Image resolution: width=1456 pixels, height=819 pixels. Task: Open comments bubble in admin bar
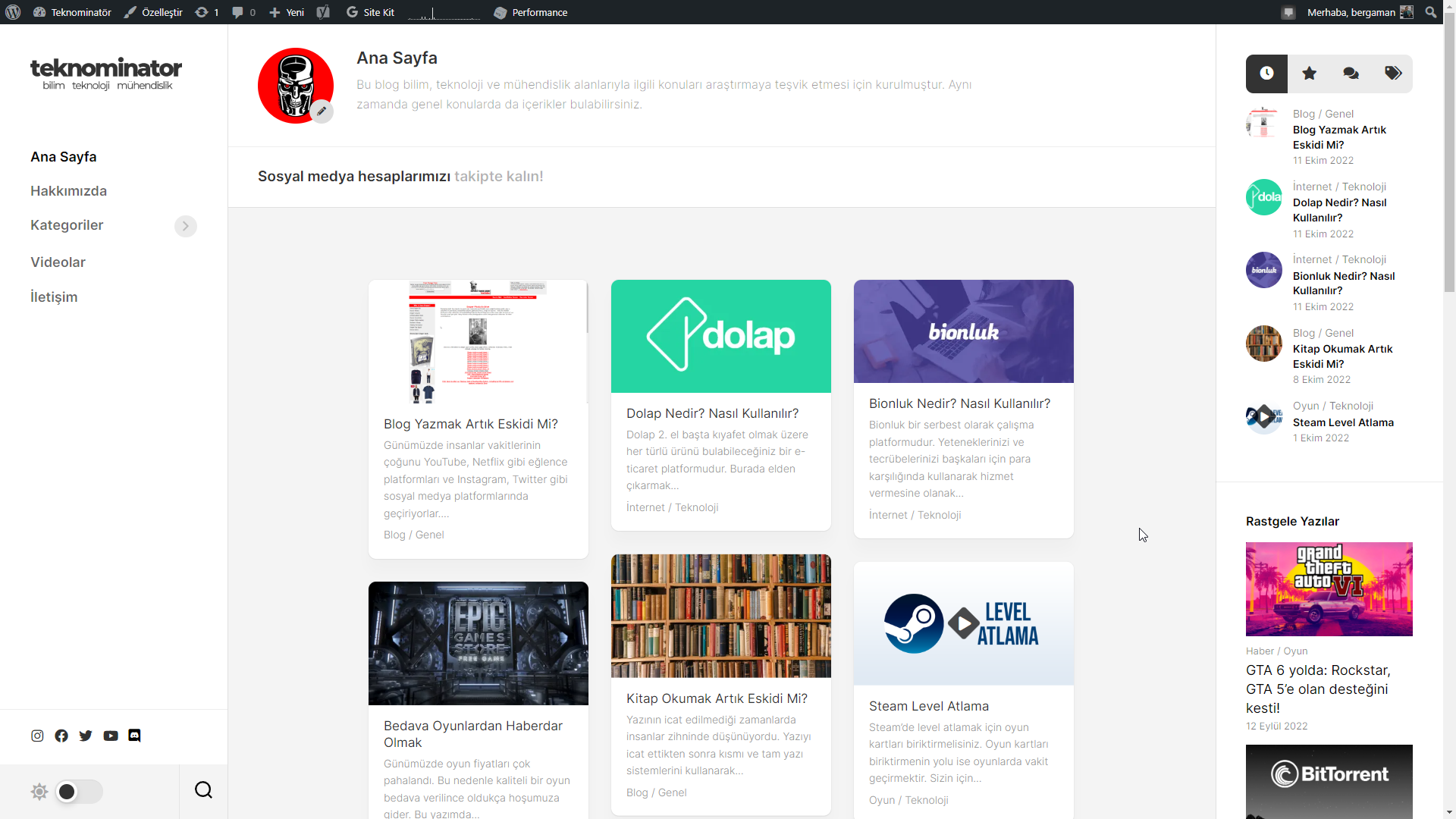pos(243,12)
